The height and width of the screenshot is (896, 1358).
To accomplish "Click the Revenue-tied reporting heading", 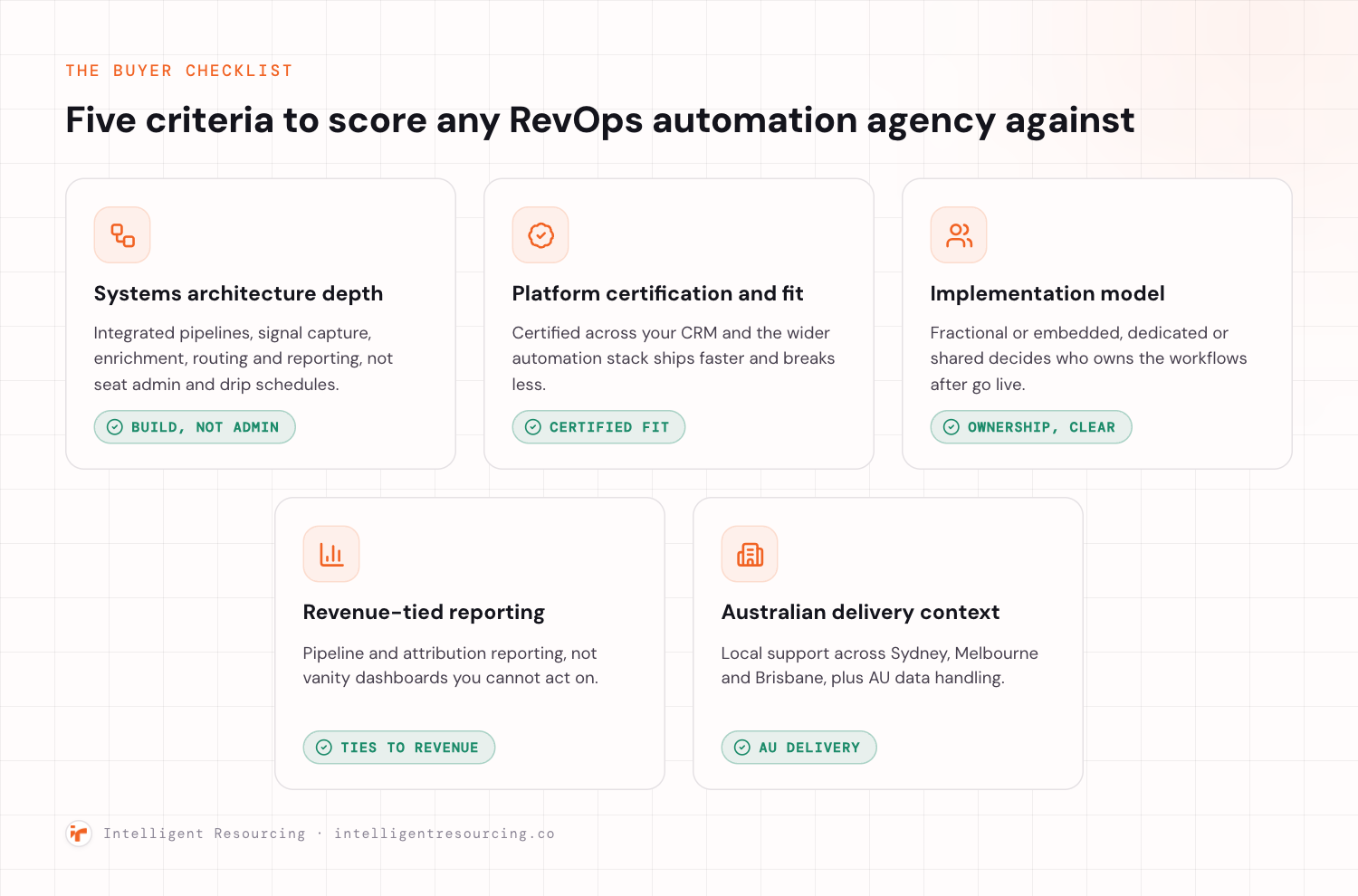I will 424,612.
